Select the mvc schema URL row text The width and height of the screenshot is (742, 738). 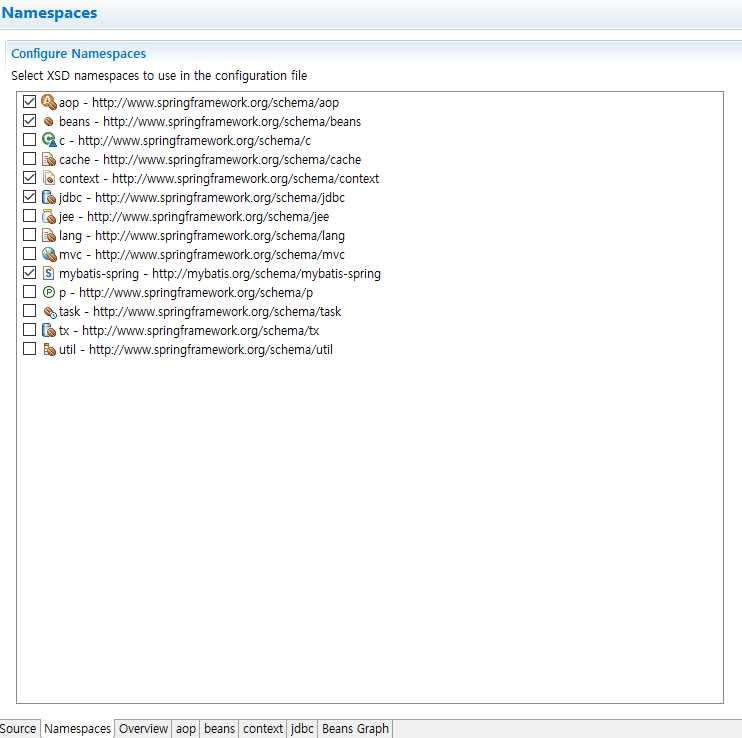(x=202, y=255)
